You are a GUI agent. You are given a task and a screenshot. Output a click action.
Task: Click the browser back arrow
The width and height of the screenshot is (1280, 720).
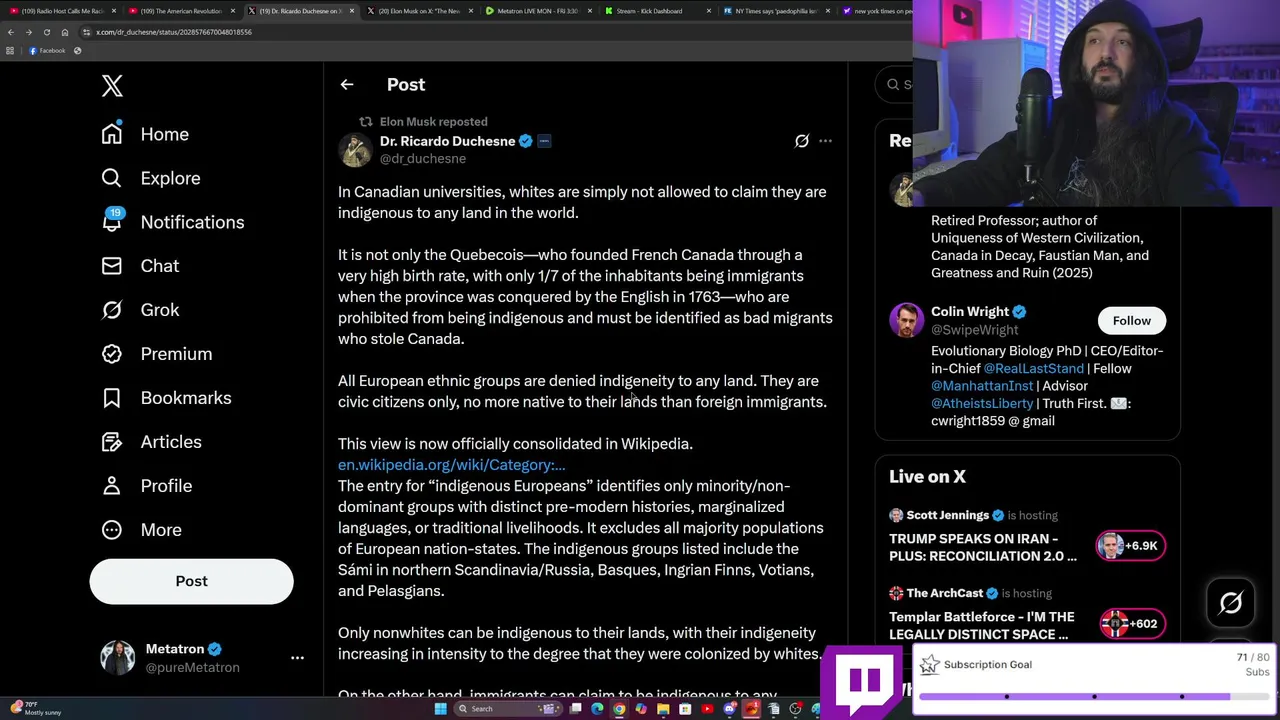(x=10, y=32)
